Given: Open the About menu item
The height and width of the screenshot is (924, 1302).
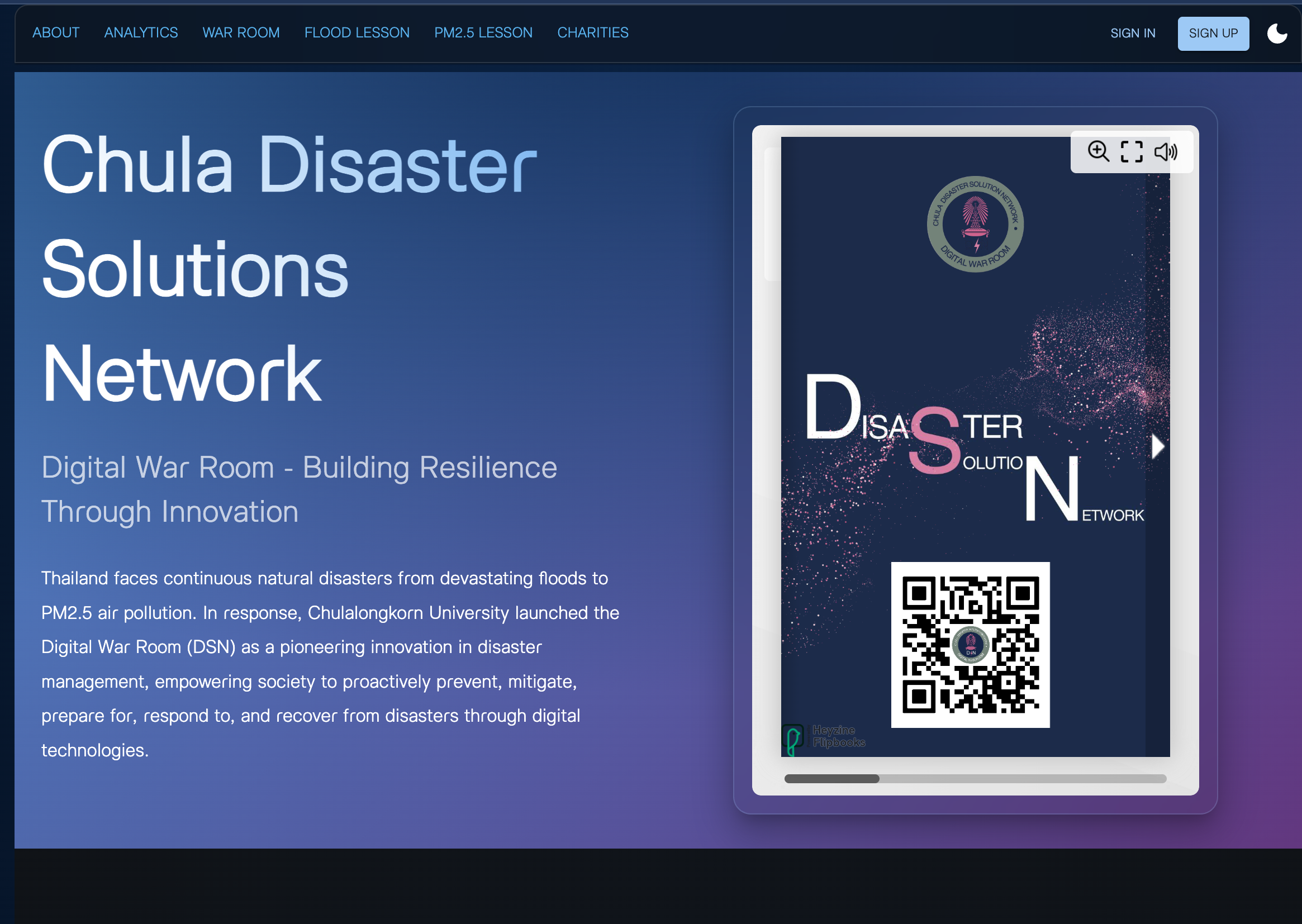Looking at the screenshot, I should pos(56,33).
